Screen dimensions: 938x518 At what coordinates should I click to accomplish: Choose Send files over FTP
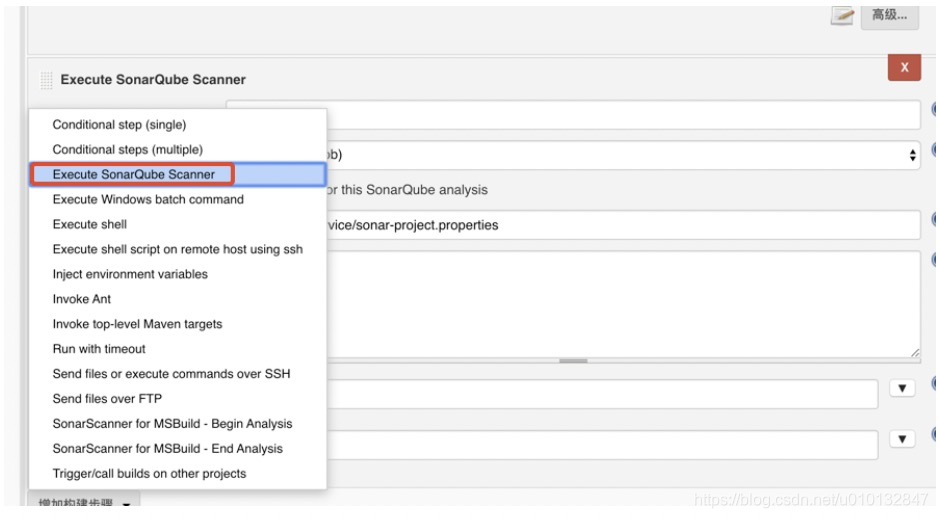click(178, 398)
